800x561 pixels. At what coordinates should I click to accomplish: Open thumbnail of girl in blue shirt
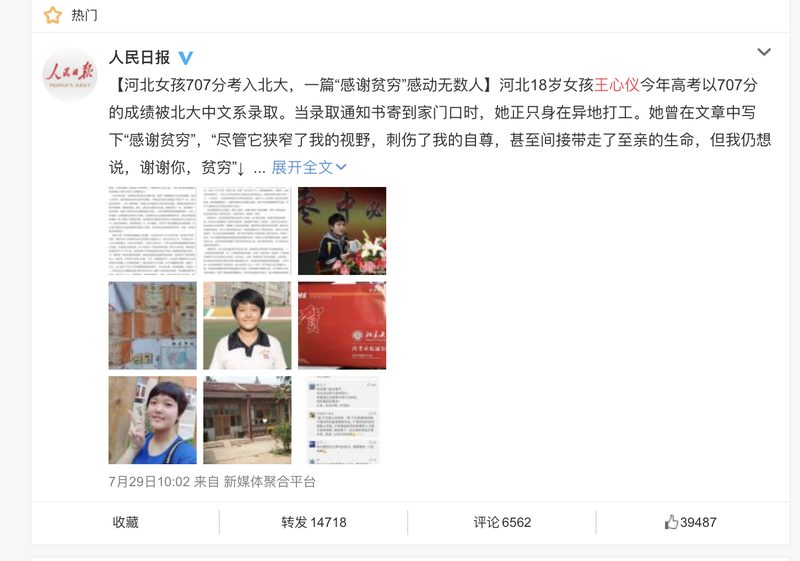(153, 420)
